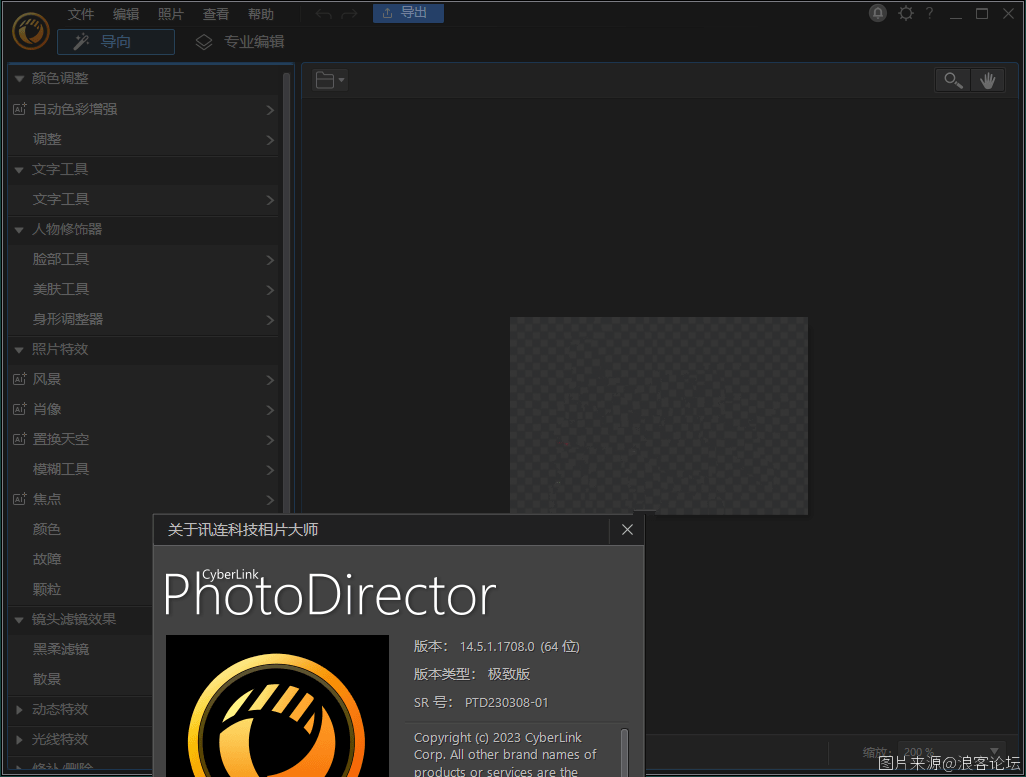The image size is (1026, 777).
Task: Click the zoom magnifier tool icon
Action: pos(953,81)
